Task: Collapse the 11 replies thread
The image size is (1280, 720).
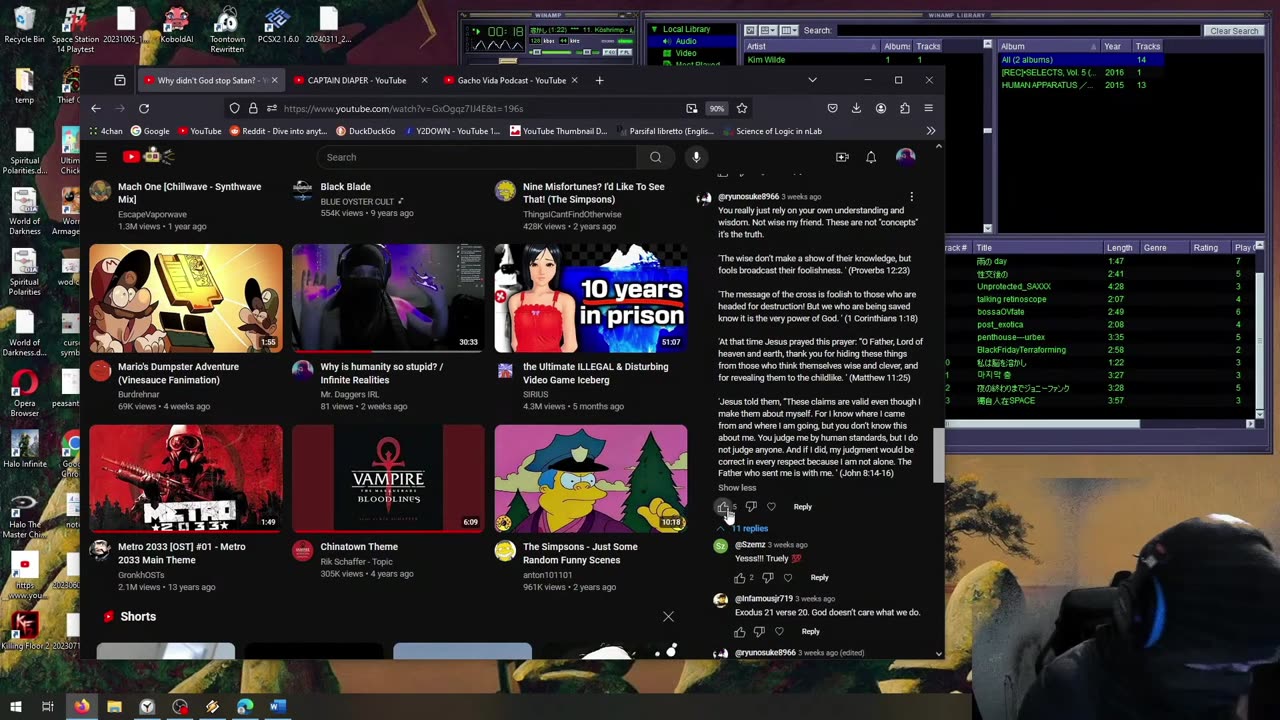Action: coord(743,528)
